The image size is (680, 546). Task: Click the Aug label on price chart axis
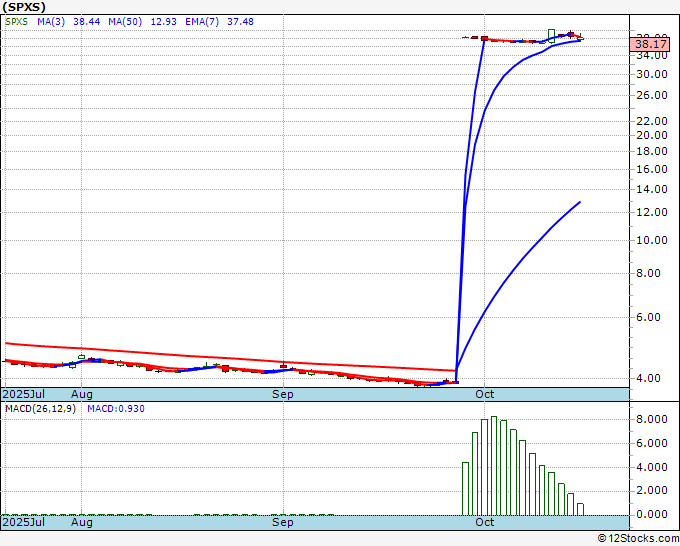pos(82,394)
